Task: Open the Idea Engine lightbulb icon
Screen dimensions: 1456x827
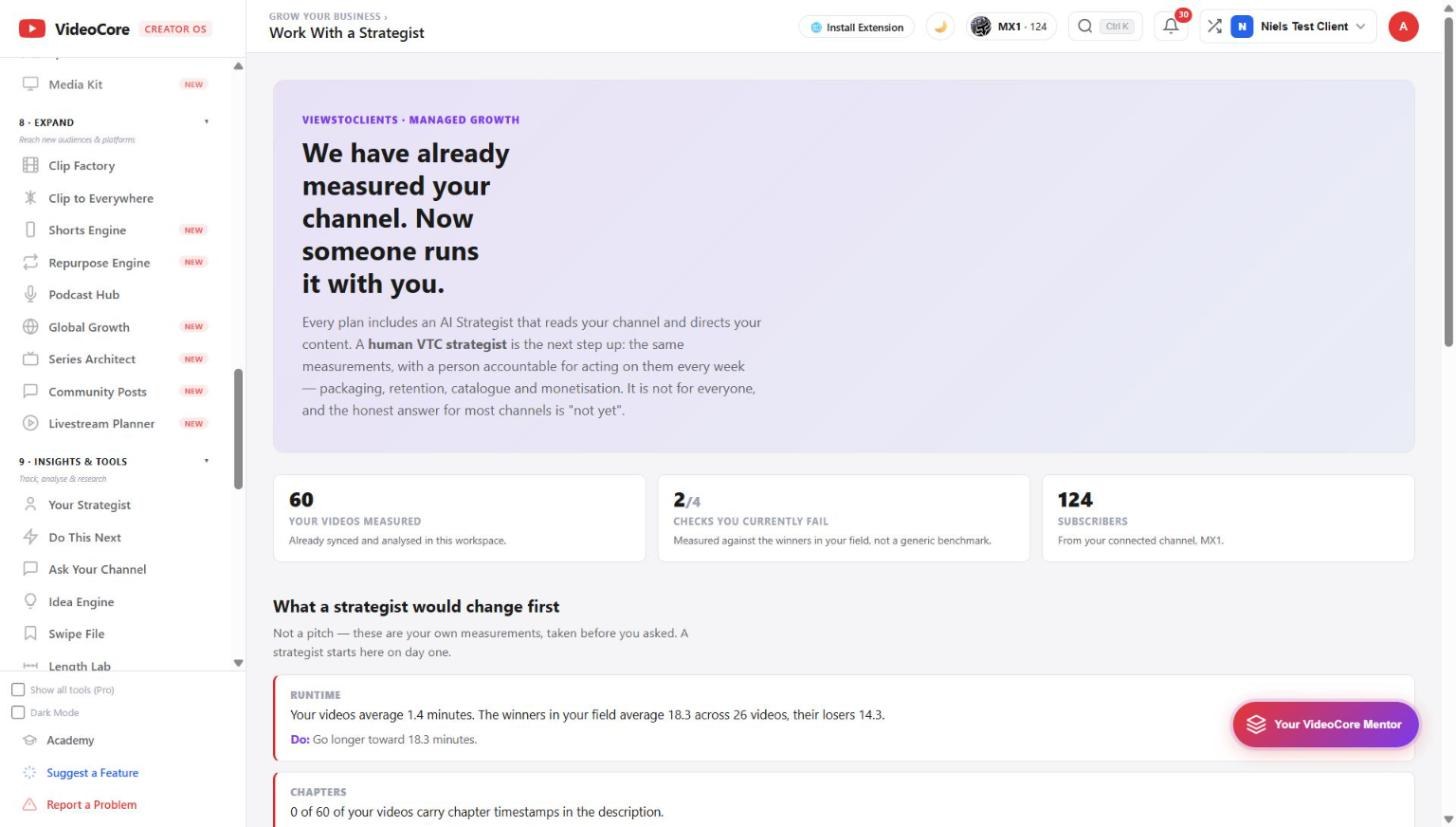Action: 30,602
